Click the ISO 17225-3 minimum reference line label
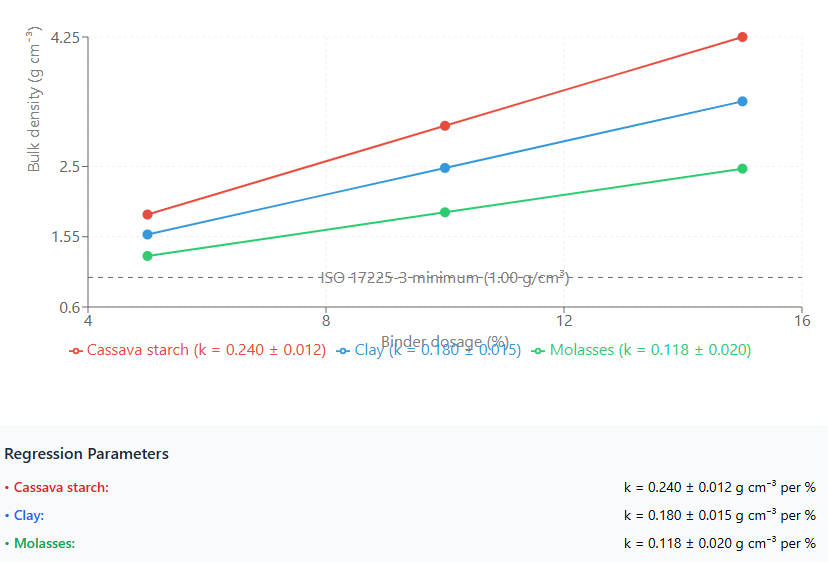The width and height of the screenshot is (828, 562). click(x=445, y=277)
